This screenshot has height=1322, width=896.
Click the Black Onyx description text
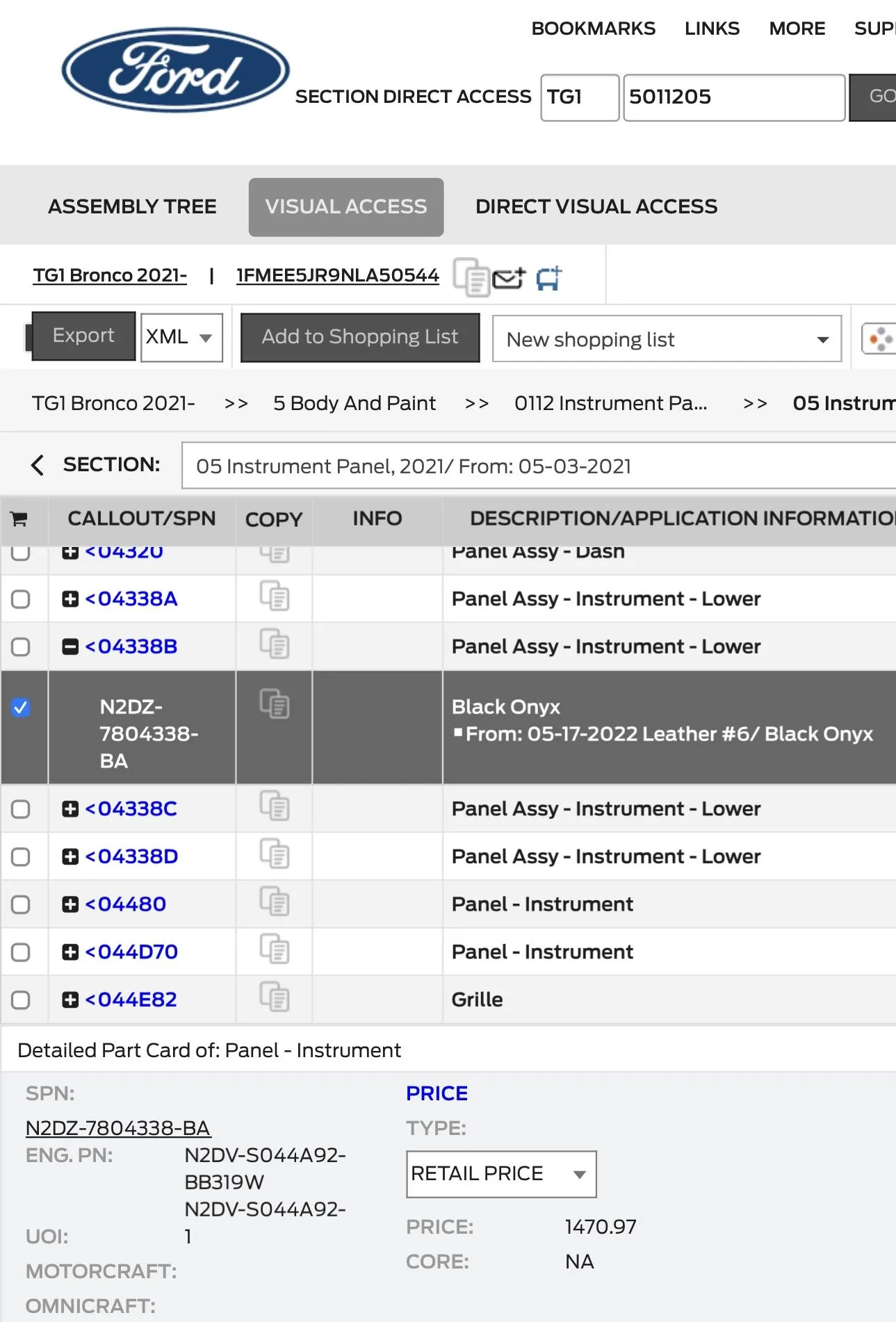pyautogui.click(x=506, y=707)
